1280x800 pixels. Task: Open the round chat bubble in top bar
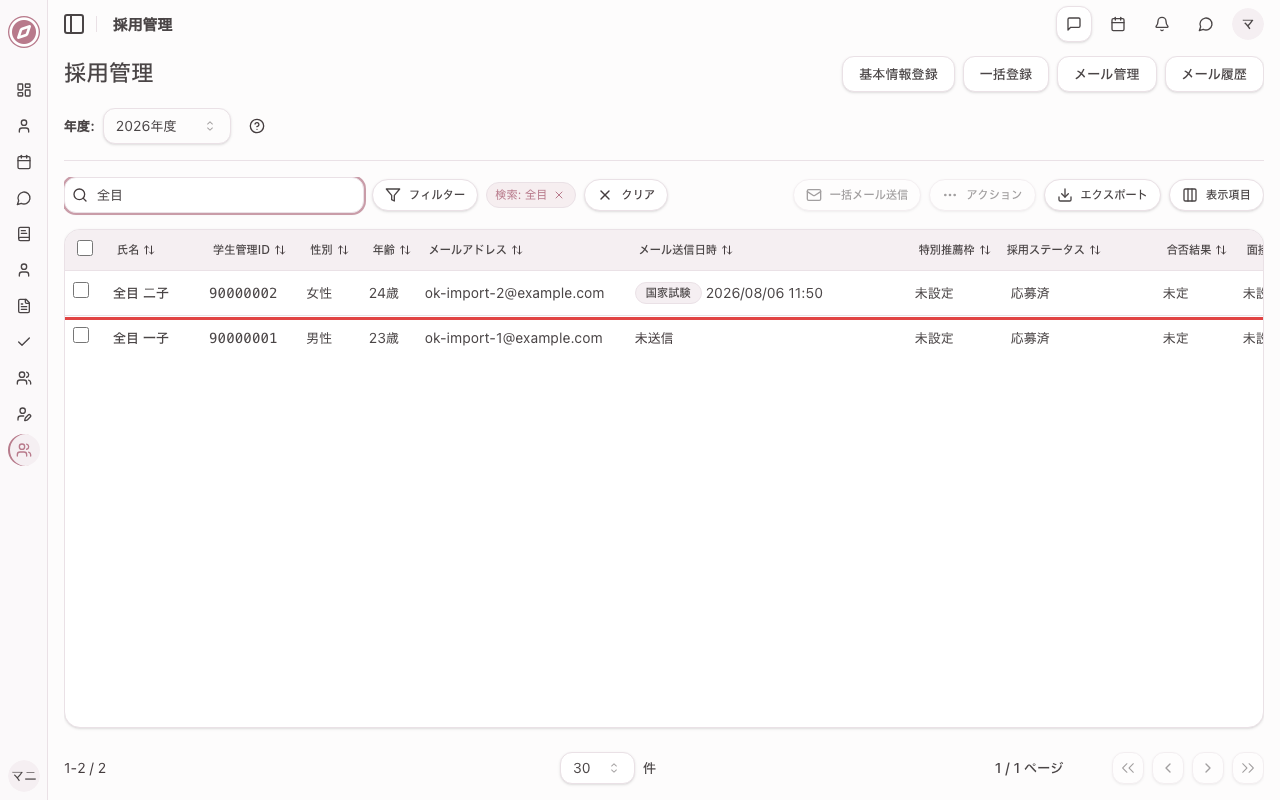coord(1206,24)
